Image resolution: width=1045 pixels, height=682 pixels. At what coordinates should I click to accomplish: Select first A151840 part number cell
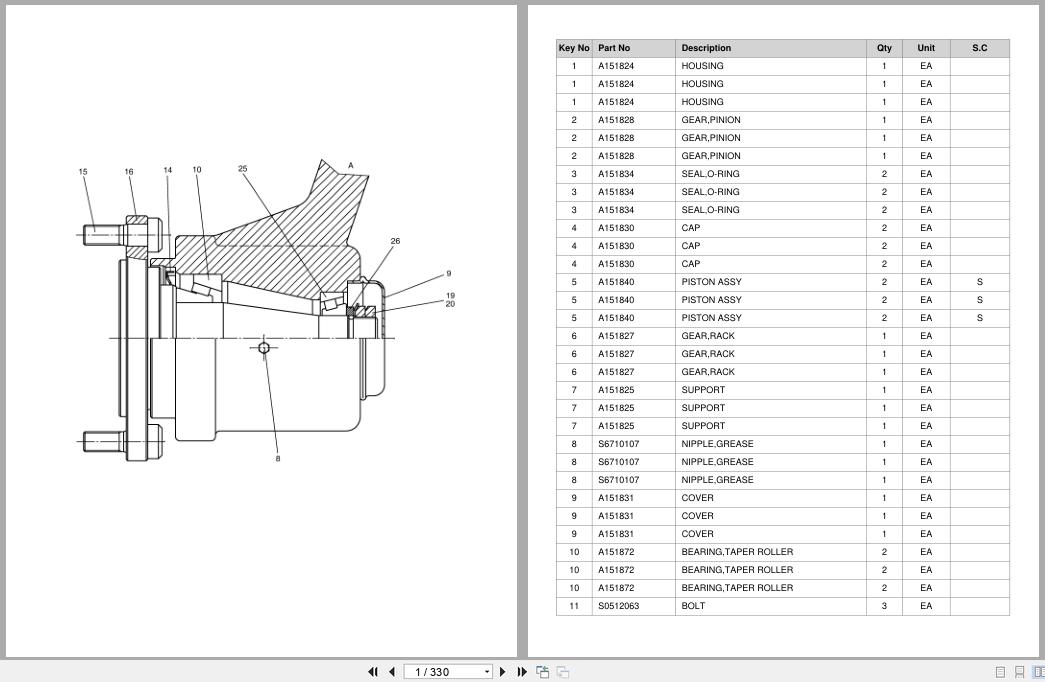point(633,282)
